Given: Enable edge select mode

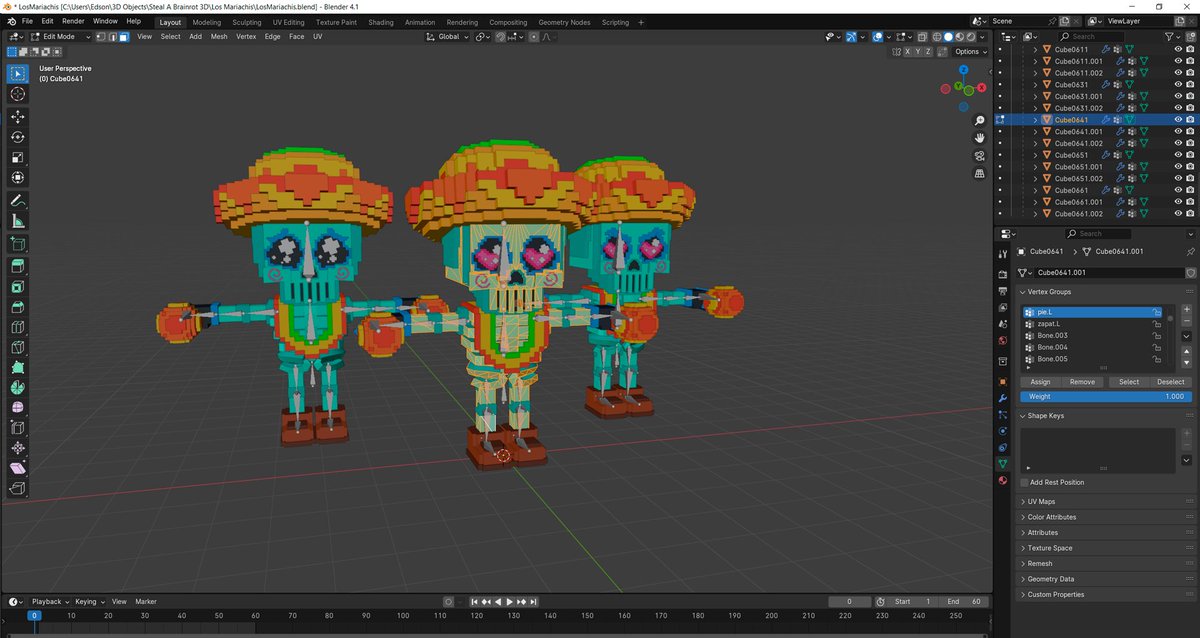Looking at the screenshot, I should [x=112, y=37].
